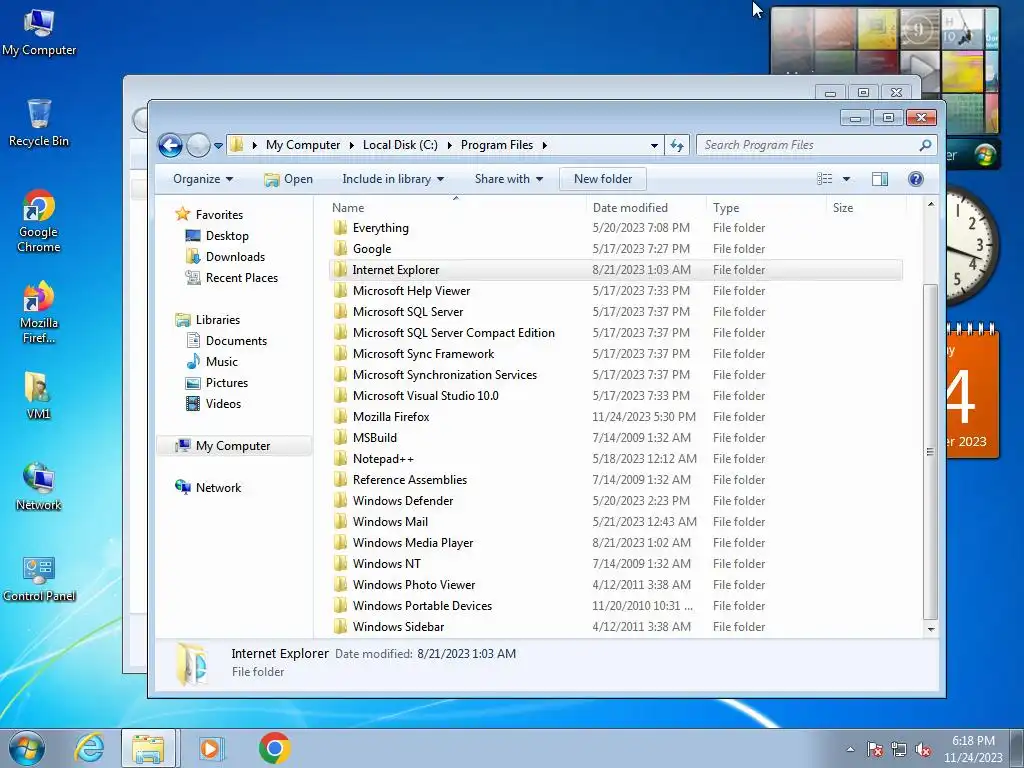Expand the arrow after Program Files breadcrumb
Screen dimensions: 1024x768
point(545,145)
